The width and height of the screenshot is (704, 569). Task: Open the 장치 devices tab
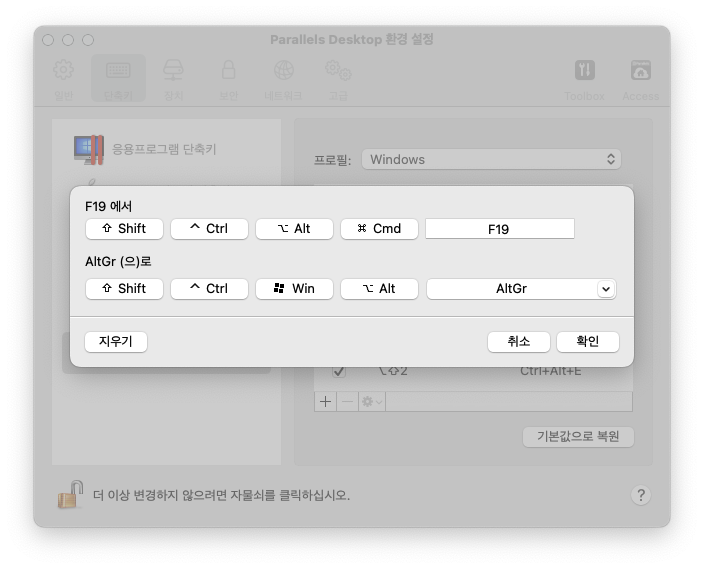click(173, 79)
